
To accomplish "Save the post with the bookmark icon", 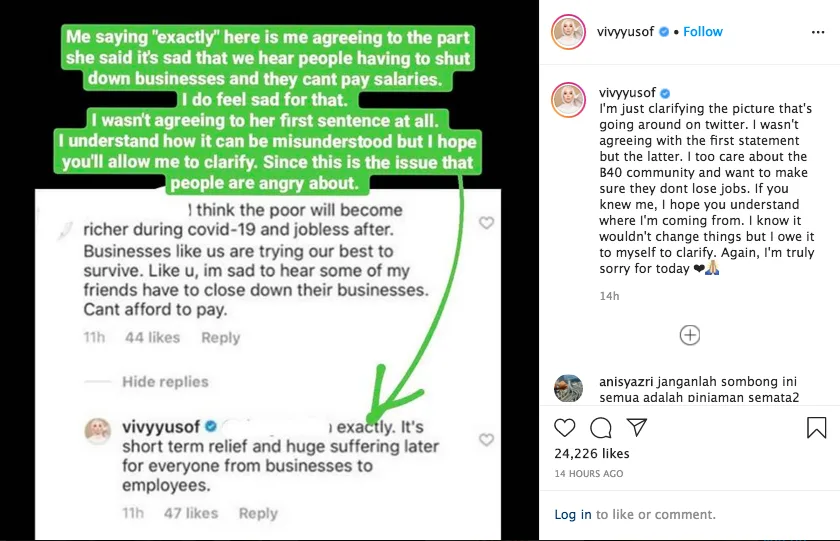I will tap(816, 427).
